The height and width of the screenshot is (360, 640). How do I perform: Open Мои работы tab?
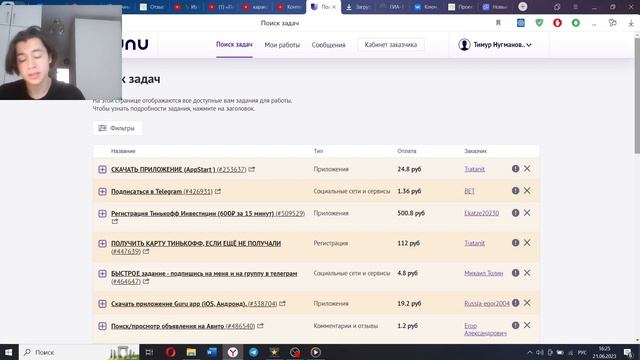[x=282, y=45]
